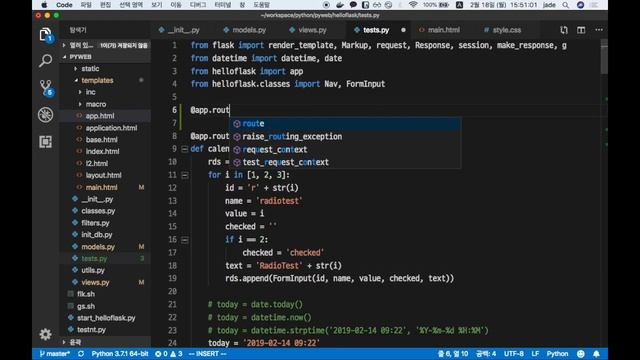This screenshot has height=360, width=640.
Task: Open the Code application menu
Action: (64, 5)
